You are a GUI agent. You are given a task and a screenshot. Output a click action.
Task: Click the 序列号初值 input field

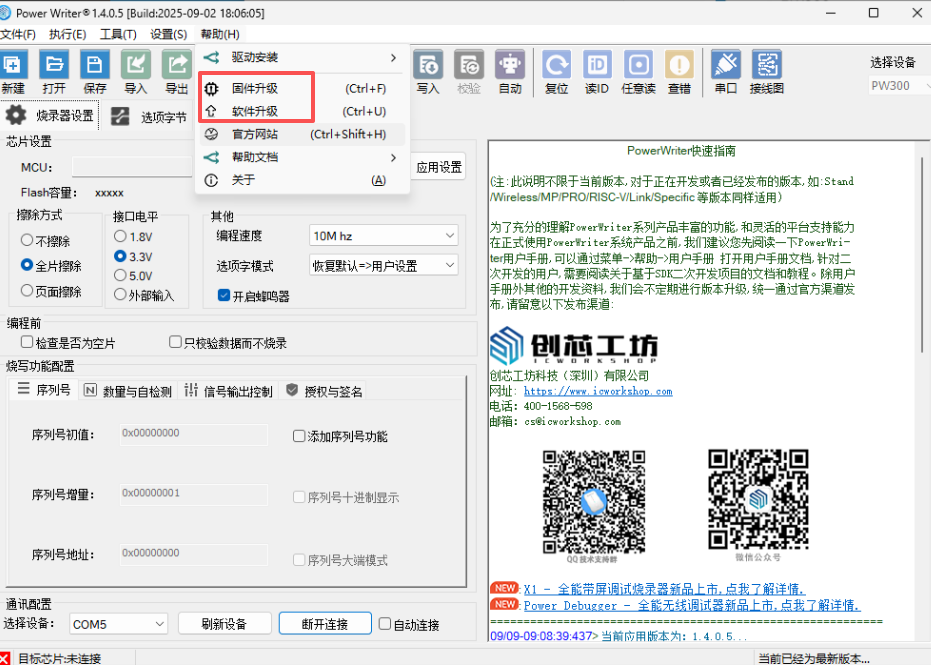[194, 434]
